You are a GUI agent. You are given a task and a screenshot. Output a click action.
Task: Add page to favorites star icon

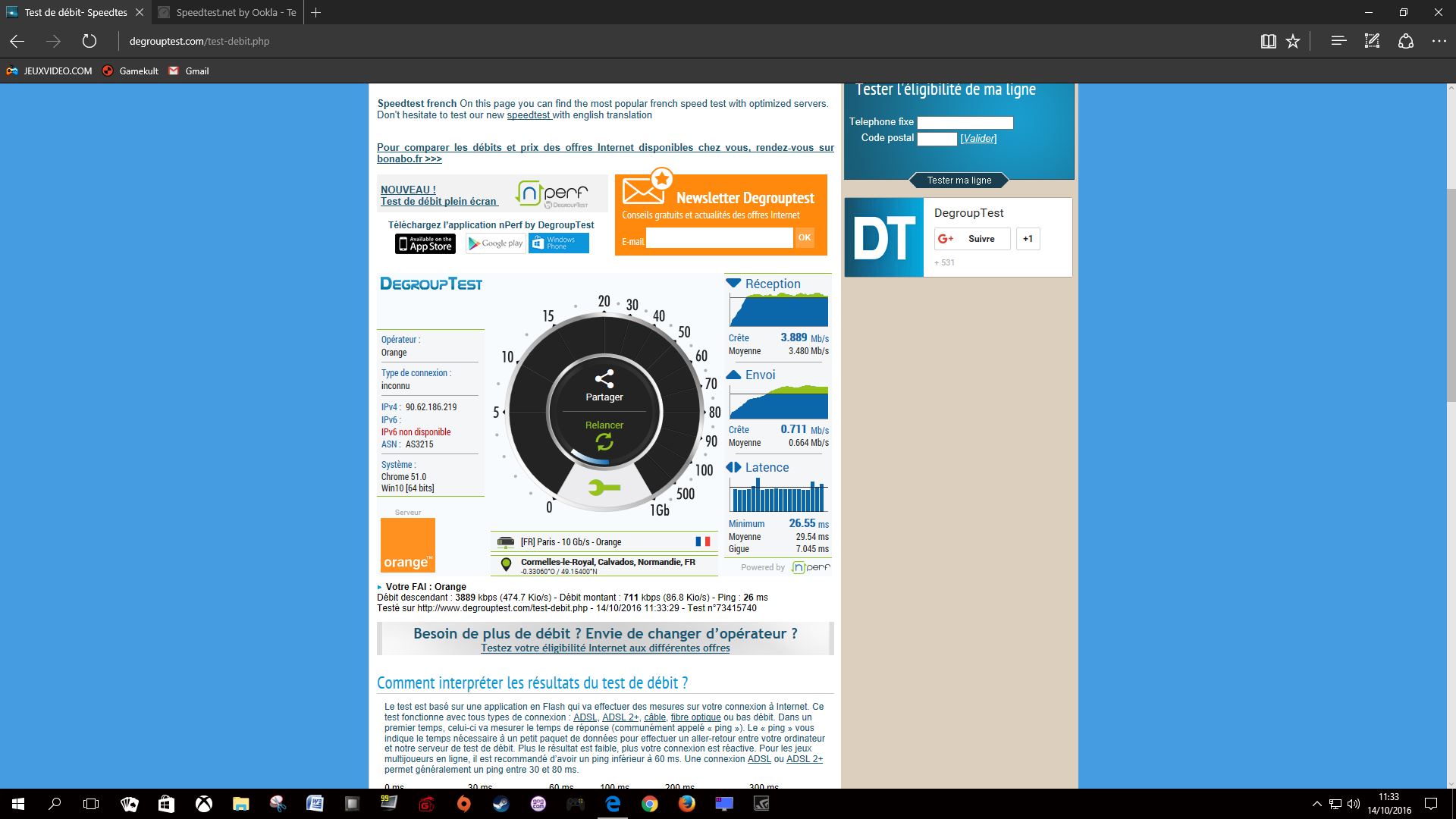tap(1293, 42)
